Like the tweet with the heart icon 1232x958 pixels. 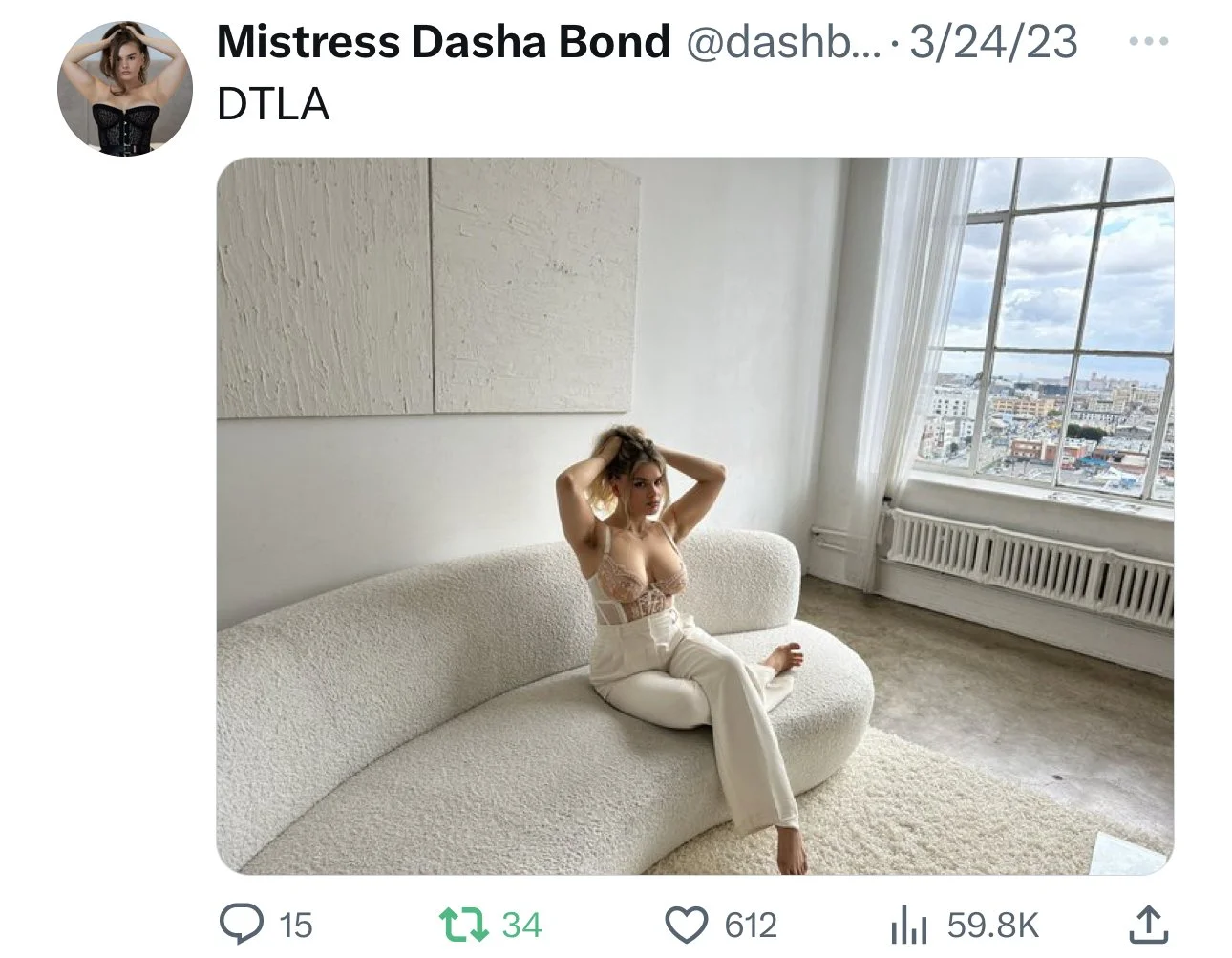tap(686, 925)
